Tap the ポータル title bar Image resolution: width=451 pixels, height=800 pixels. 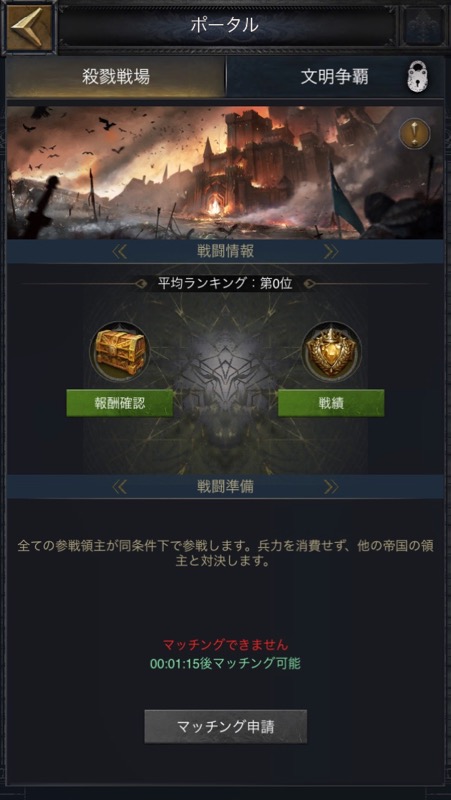(x=228, y=25)
